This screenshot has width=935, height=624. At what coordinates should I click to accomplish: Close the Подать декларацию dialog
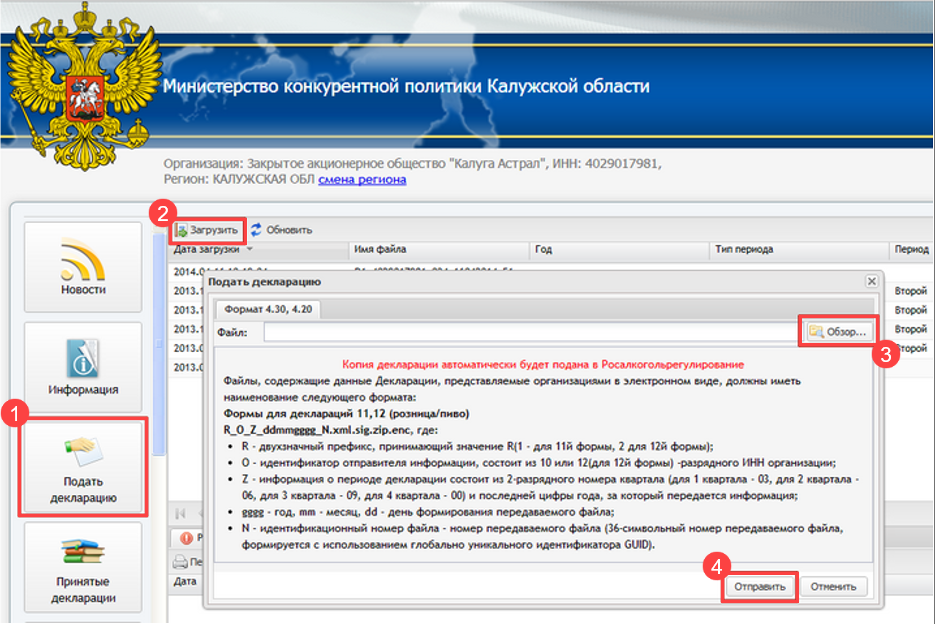(x=871, y=281)
